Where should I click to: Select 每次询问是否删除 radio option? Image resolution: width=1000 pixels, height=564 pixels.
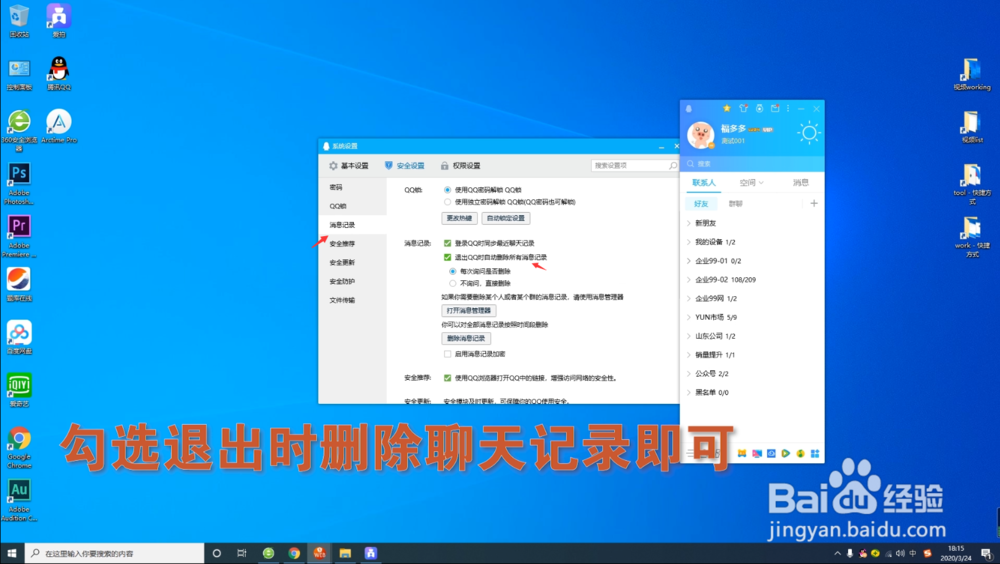(453, 271)
